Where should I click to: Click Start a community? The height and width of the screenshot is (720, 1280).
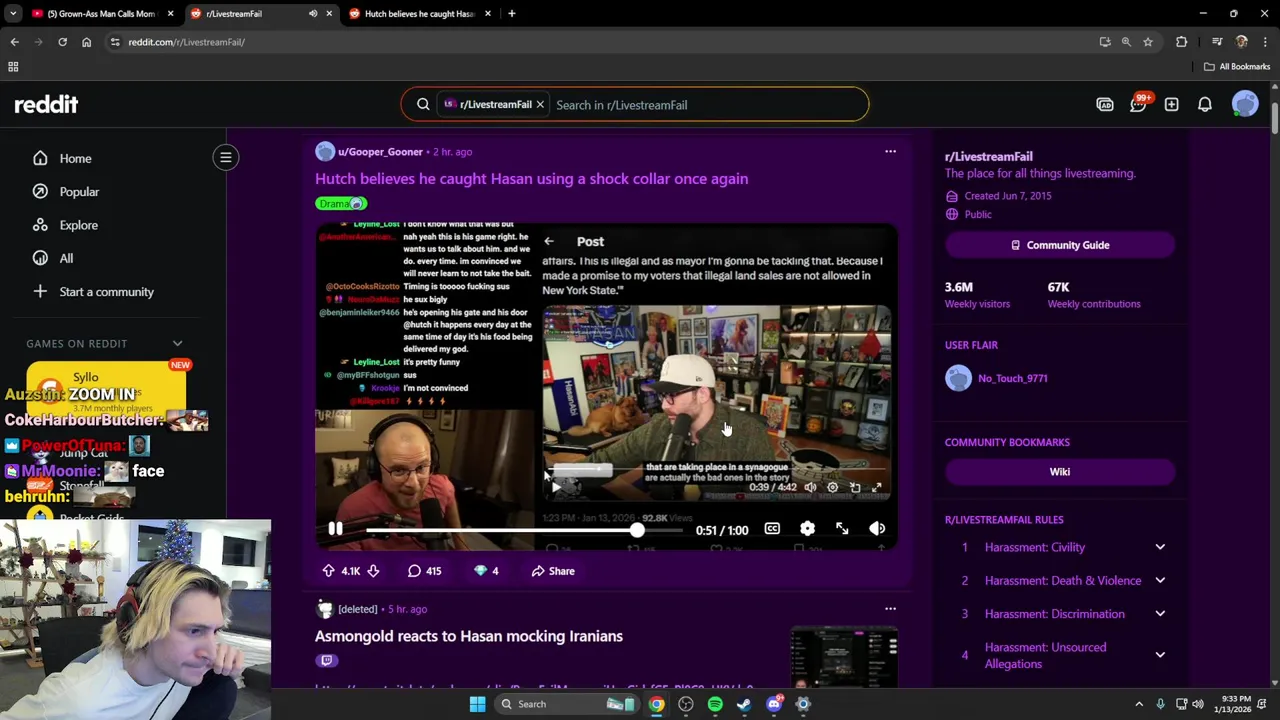pyautogui.click(x=106, y=292)
